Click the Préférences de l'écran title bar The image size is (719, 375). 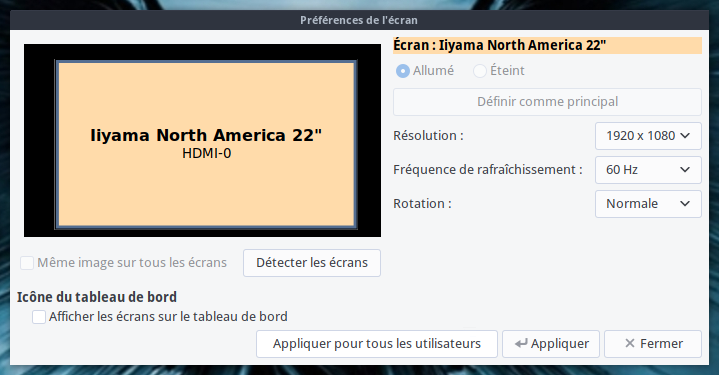click(359, 20)
